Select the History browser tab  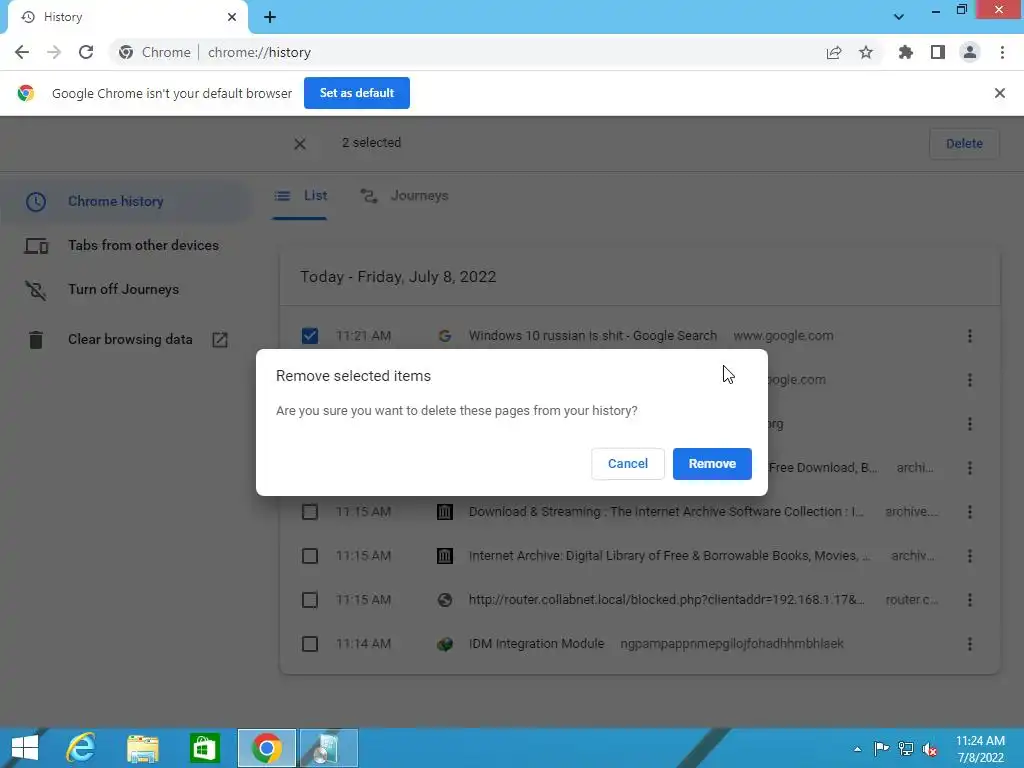point(128,17)
